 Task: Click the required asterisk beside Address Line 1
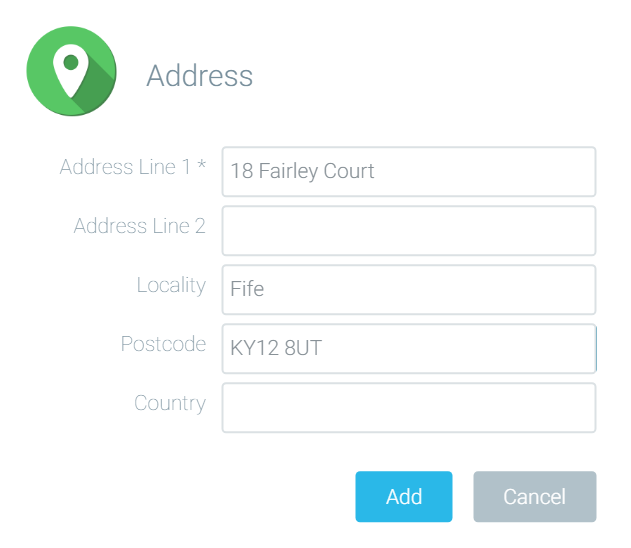tap(202, 164)
